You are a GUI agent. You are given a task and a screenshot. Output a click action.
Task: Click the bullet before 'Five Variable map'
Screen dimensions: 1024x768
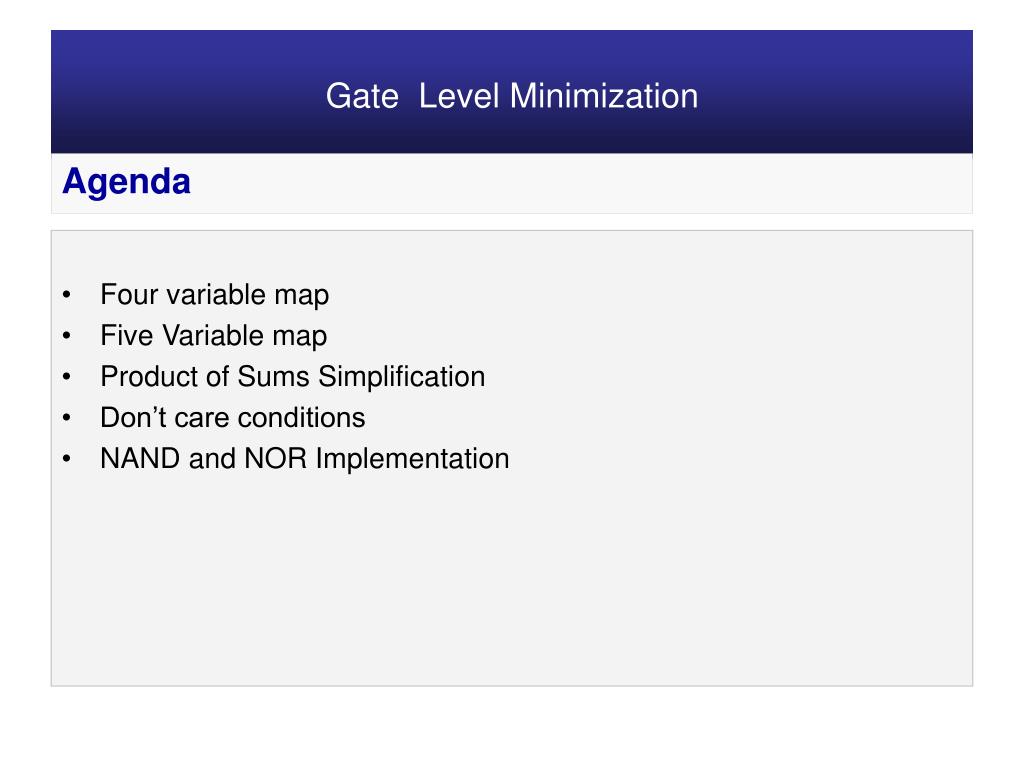(x=67, y=336)
